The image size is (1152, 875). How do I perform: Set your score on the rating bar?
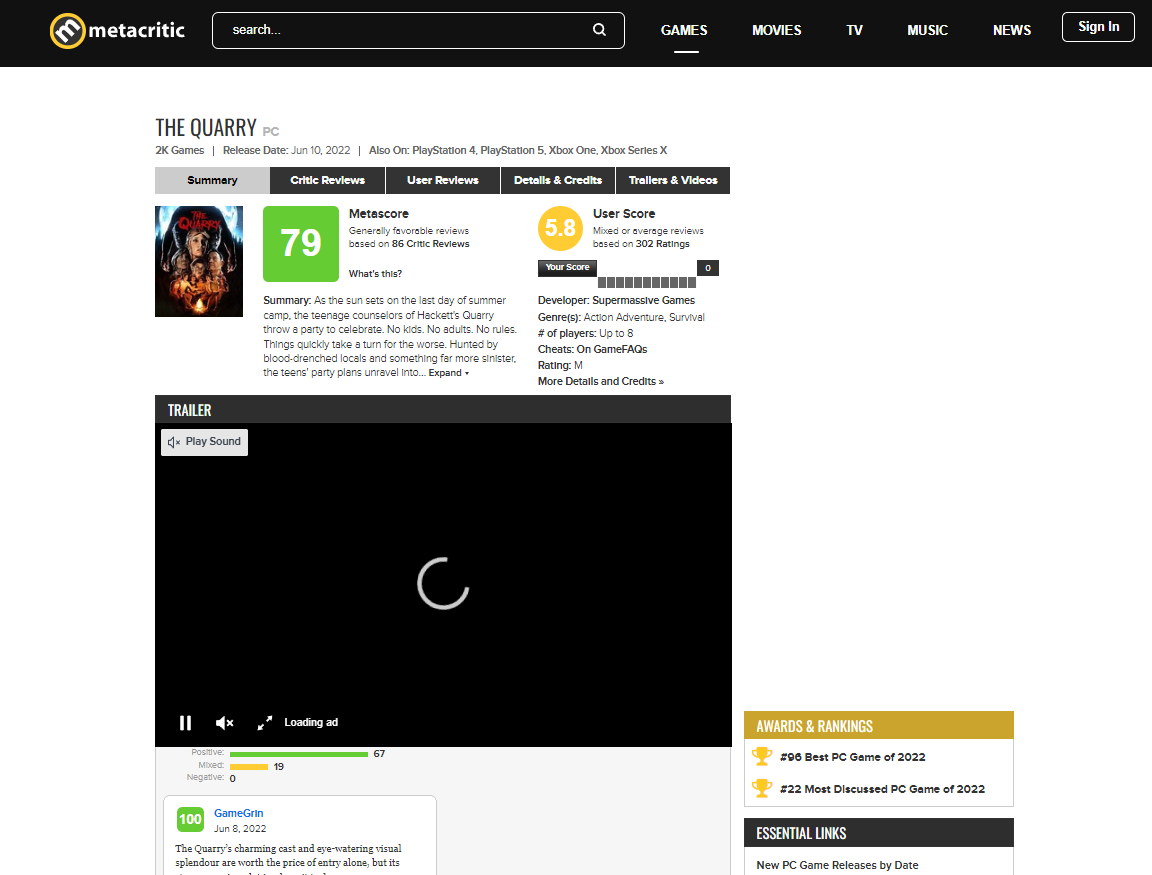pyautogui.click(x=647, y=282)
